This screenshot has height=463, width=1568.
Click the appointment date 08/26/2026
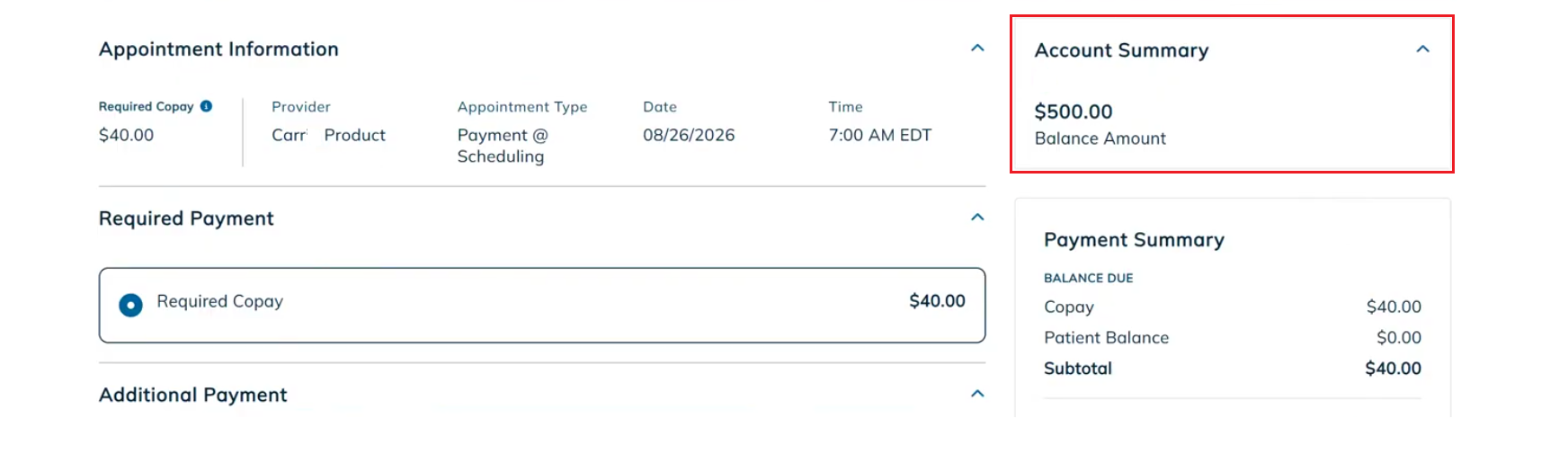coord(689,135)
